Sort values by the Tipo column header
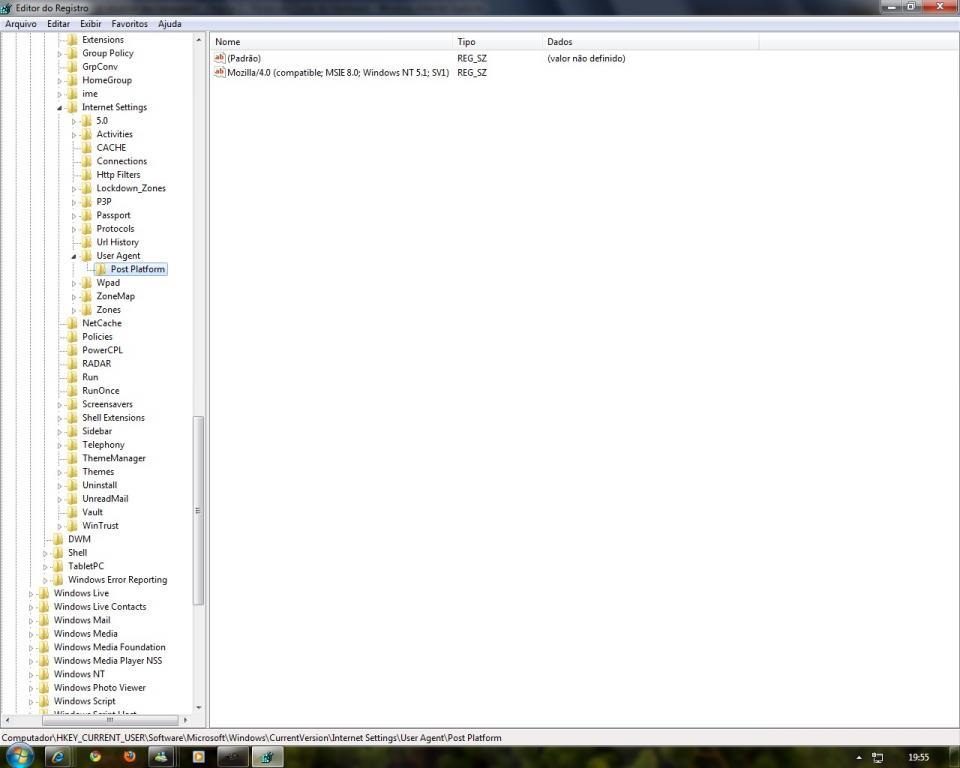This screenshot has width=960, height=768. [x=497, y=42]
